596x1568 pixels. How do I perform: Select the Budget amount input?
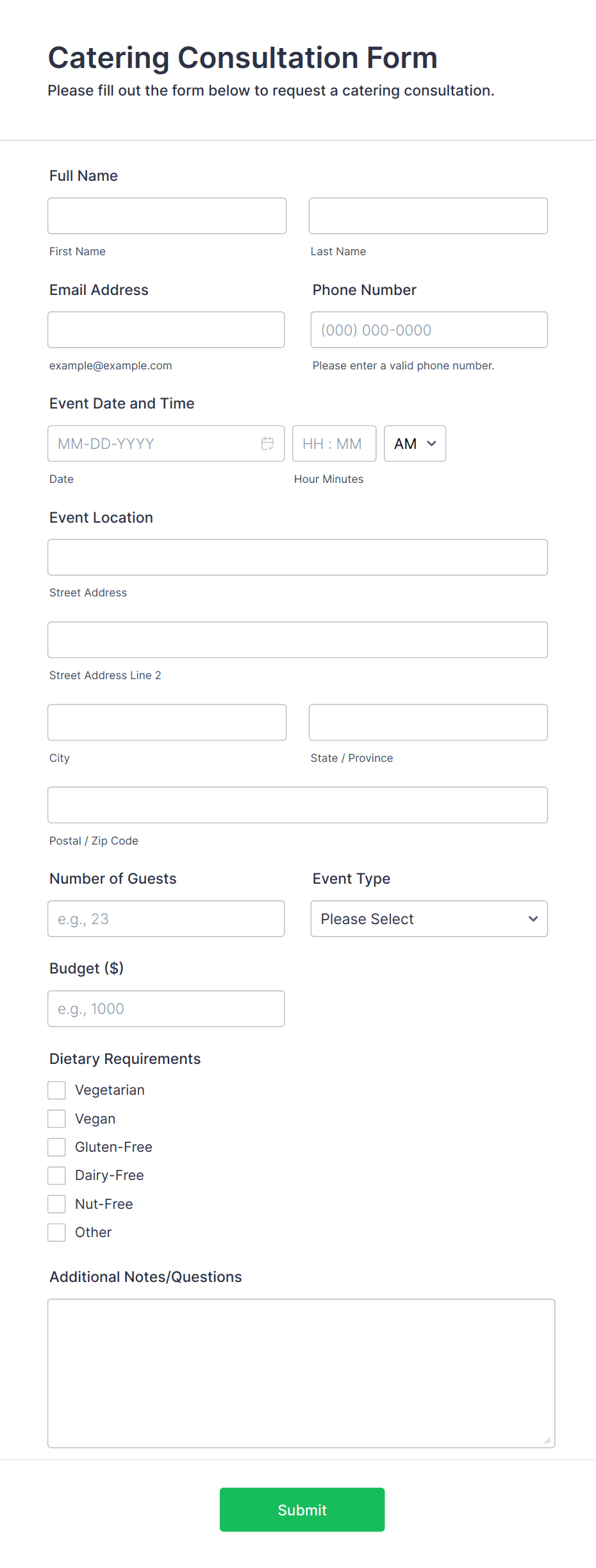[x=167, y=1008]
